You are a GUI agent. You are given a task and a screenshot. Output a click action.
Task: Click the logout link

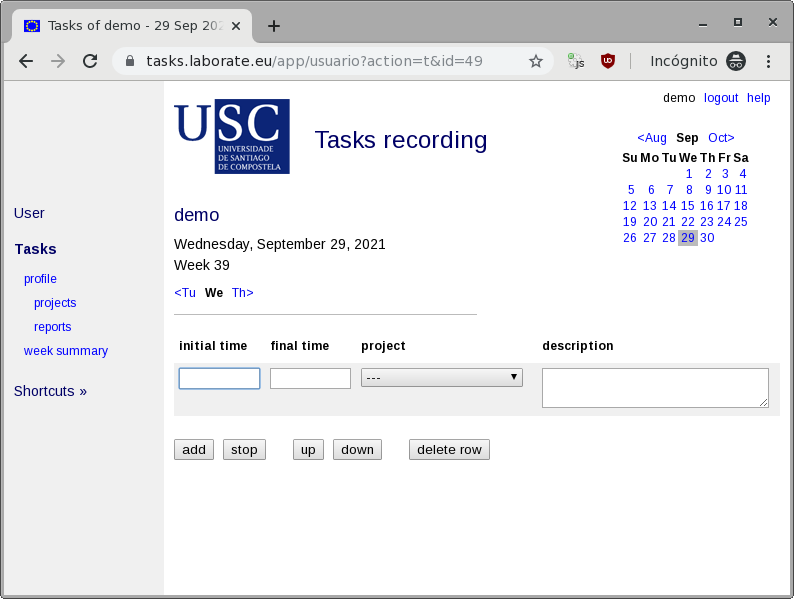click(x=720, y=98)
